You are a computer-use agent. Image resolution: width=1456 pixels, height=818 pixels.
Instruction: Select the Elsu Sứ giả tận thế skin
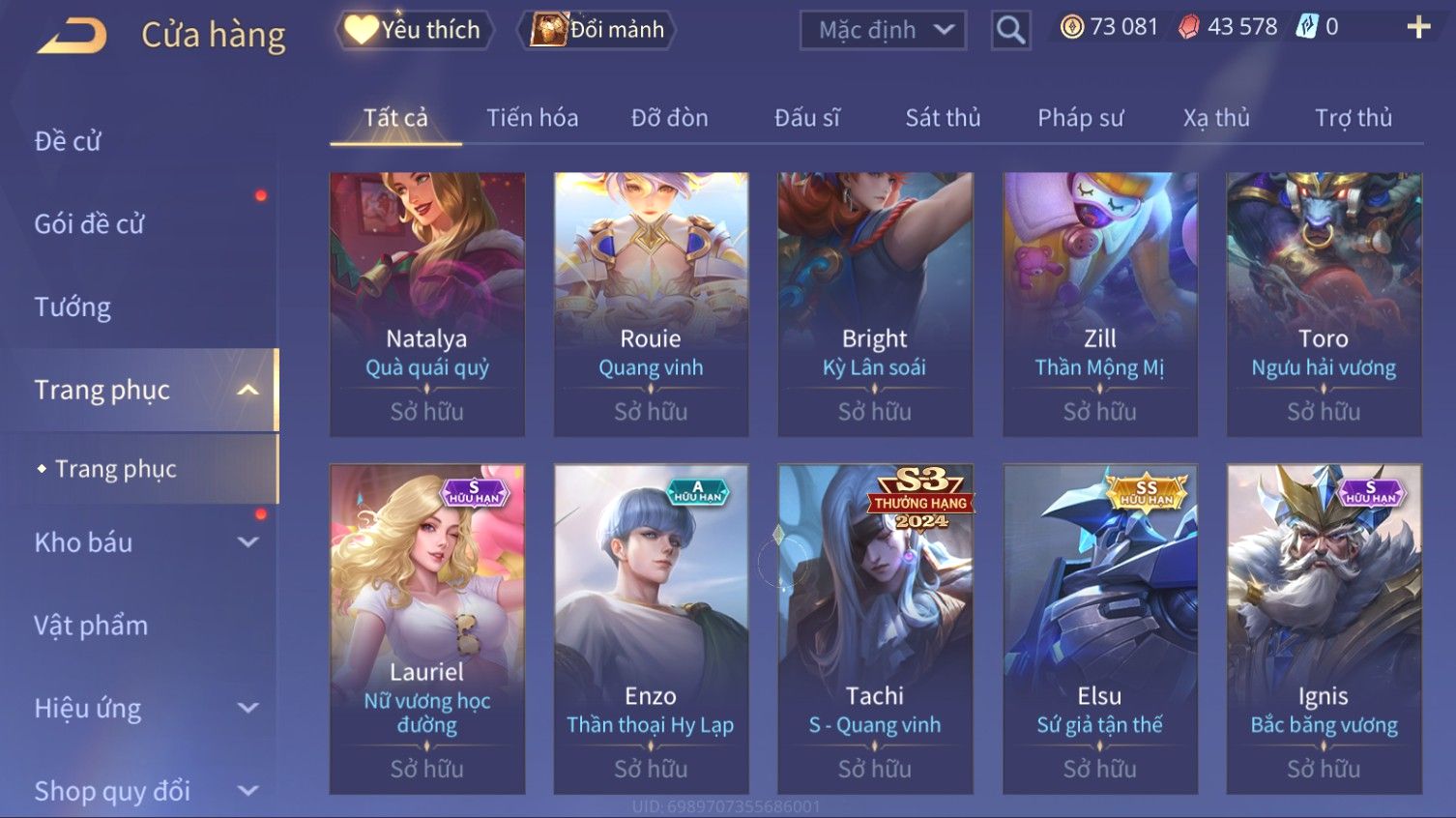pos(1100,628)
